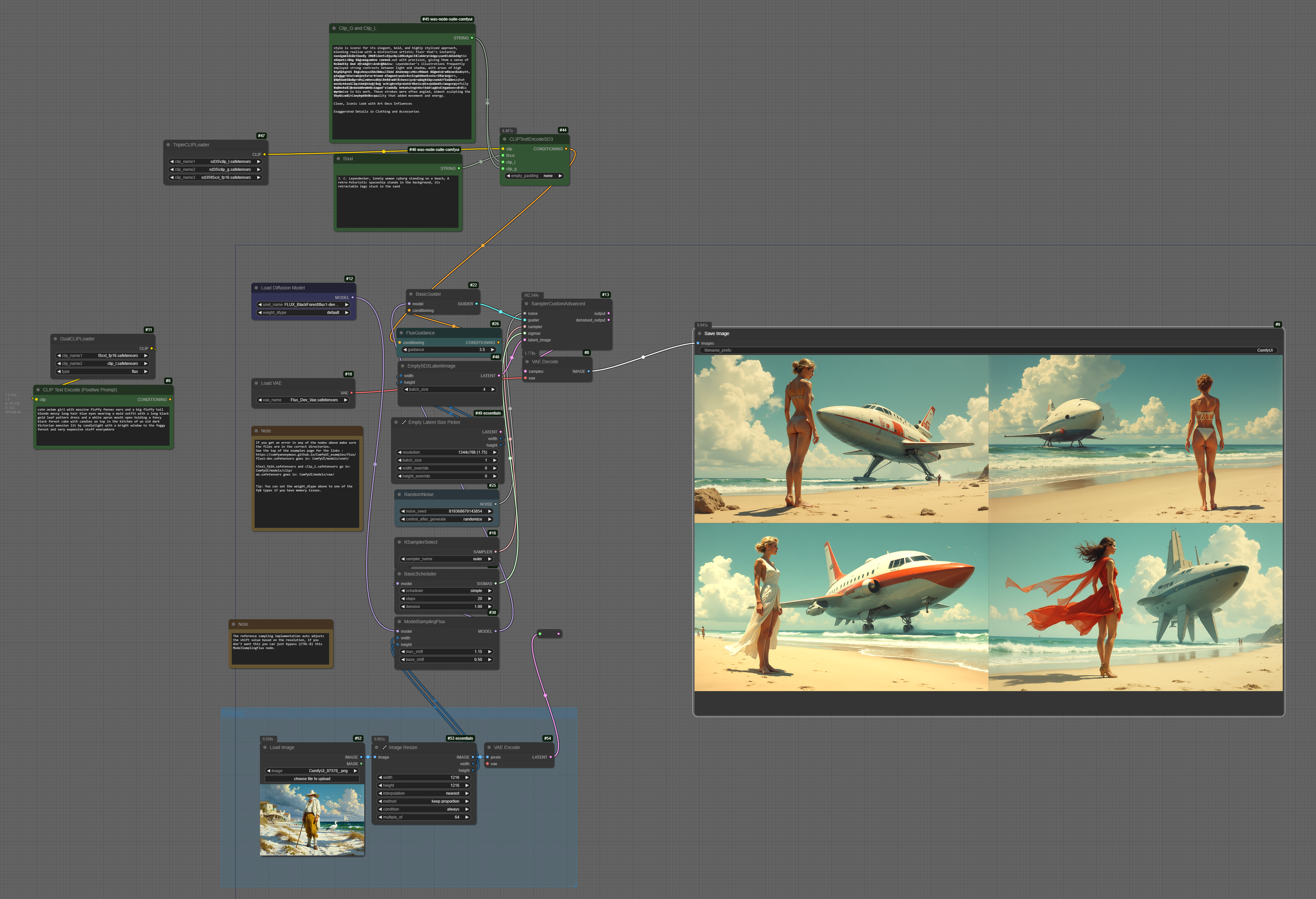
Task: Increase the denoise value with the right arrow
Action: click(x=490, y=607)
